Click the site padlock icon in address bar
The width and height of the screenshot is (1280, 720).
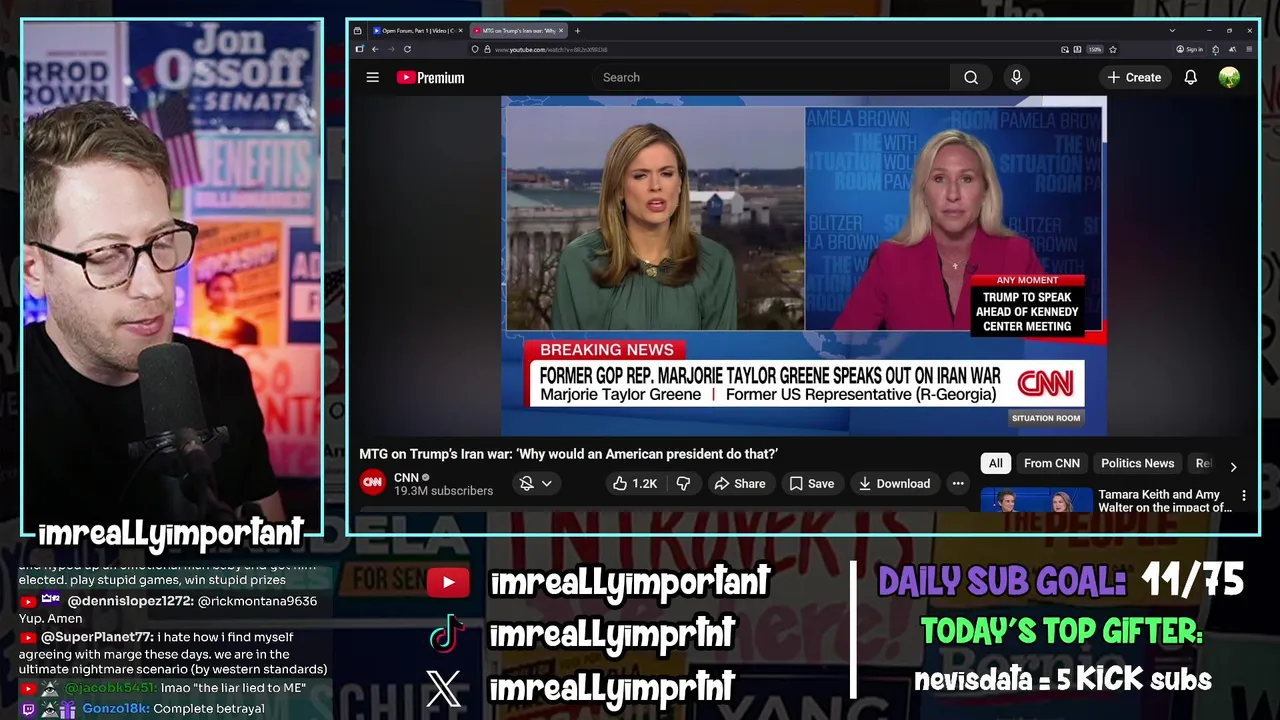tap(487, 49)
